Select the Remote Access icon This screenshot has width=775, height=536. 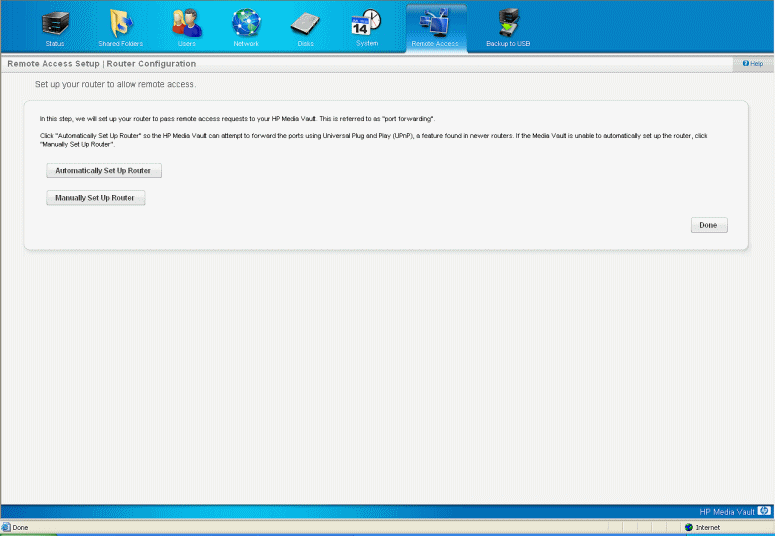tap(435, 22)
